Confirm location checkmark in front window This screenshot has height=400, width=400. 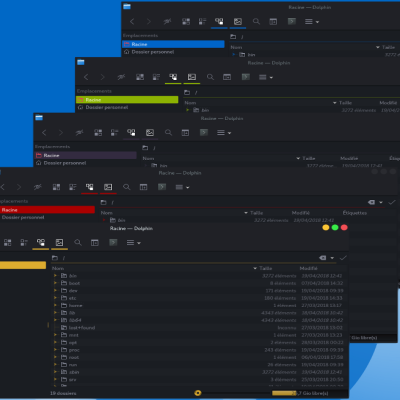(343, 258)
